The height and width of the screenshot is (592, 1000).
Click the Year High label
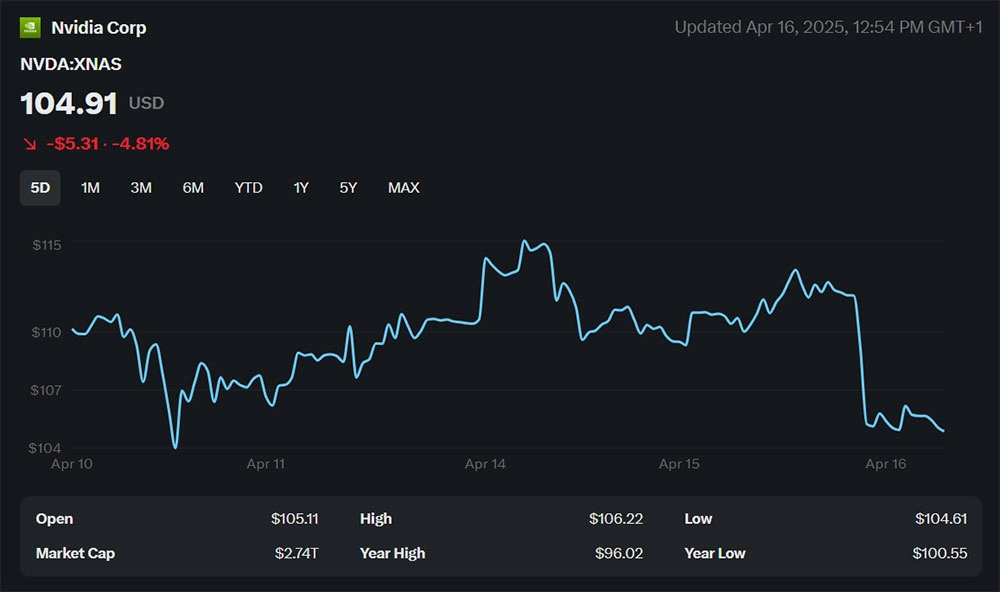[392, 553]
